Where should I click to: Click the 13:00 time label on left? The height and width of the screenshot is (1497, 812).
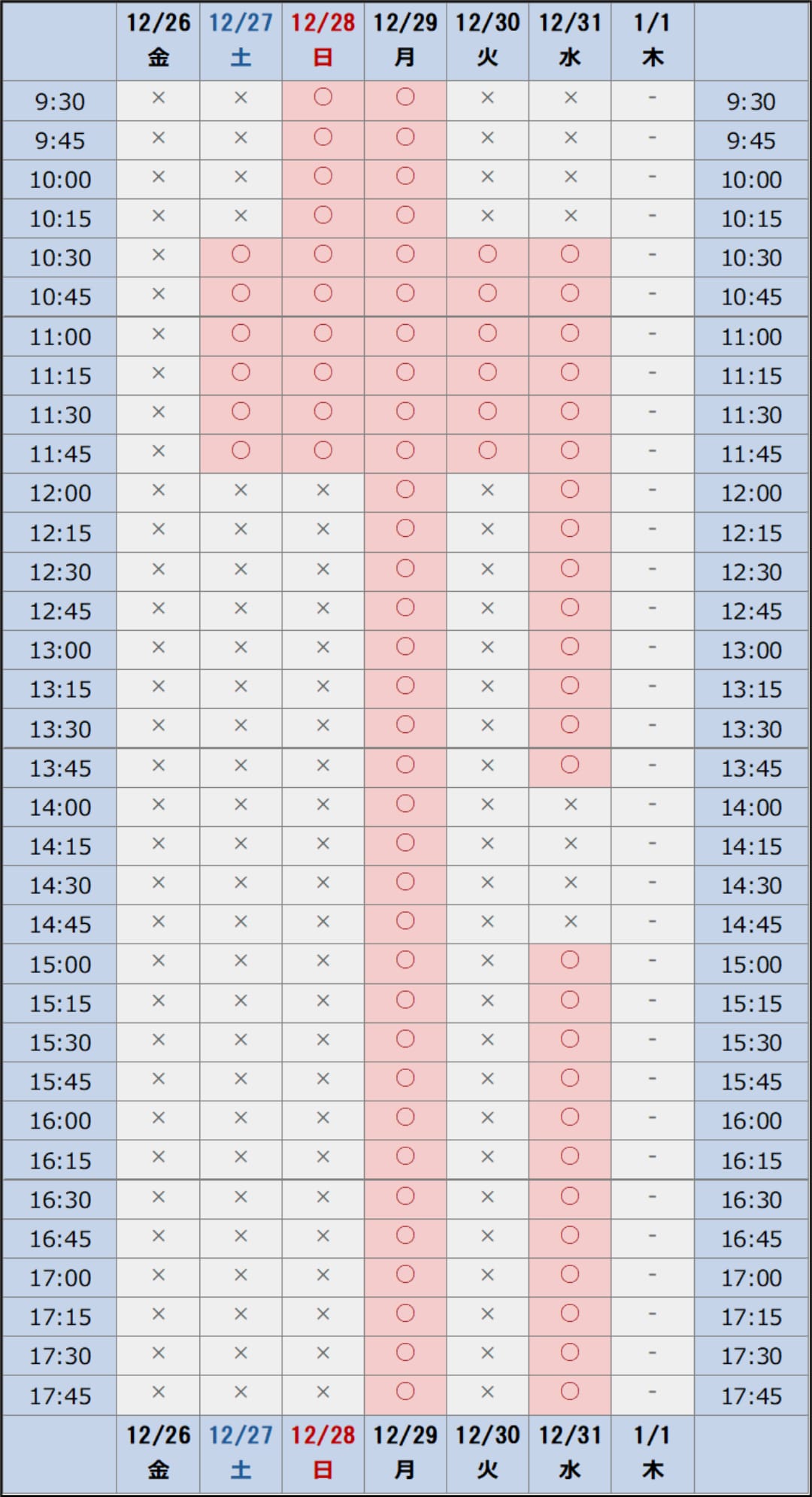point(60,650)
